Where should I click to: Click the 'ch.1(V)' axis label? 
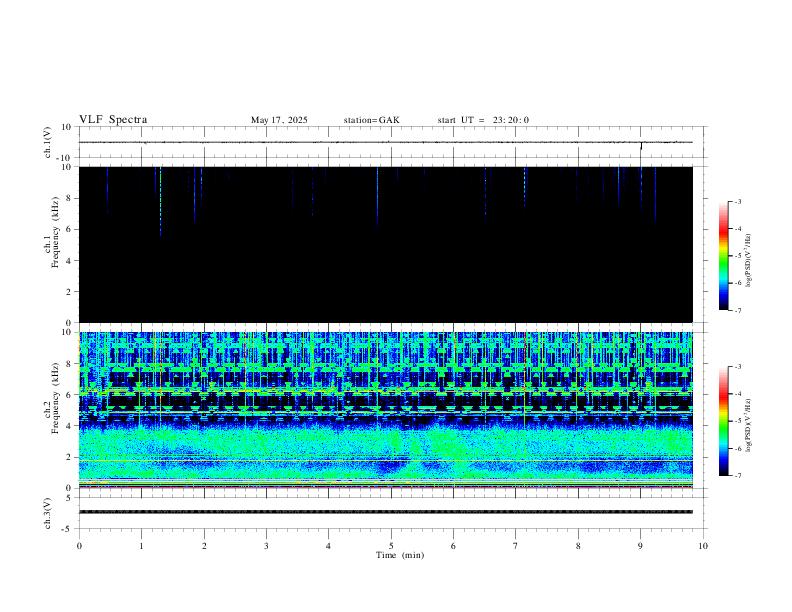[48, 142]
